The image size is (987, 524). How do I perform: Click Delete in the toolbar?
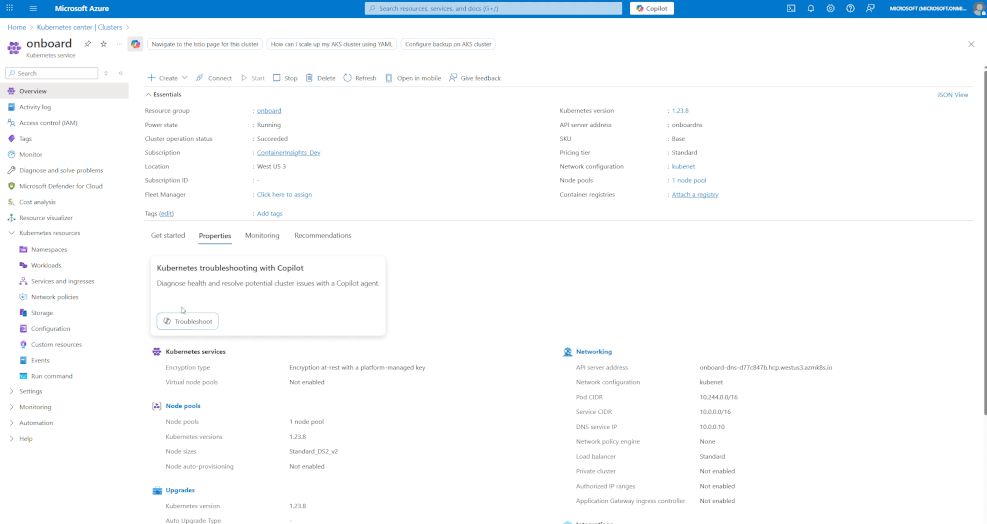[x=320, y=78]
